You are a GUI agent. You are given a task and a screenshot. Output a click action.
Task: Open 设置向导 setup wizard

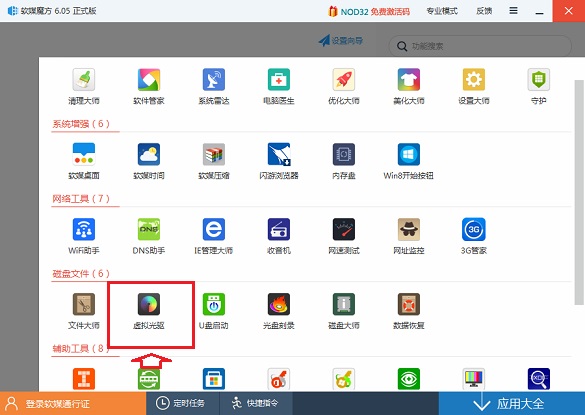341,40
